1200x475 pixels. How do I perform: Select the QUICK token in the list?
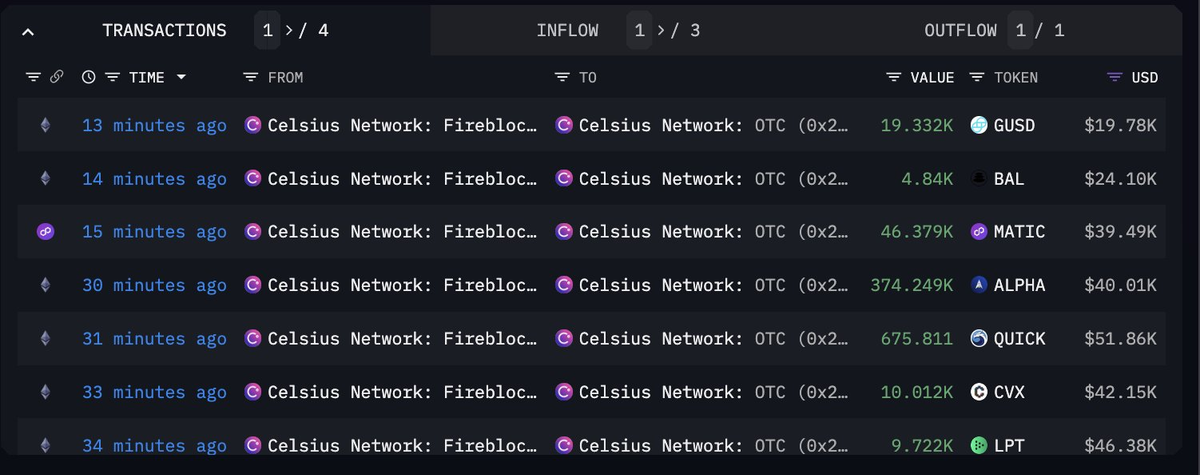pos(1019,339)
